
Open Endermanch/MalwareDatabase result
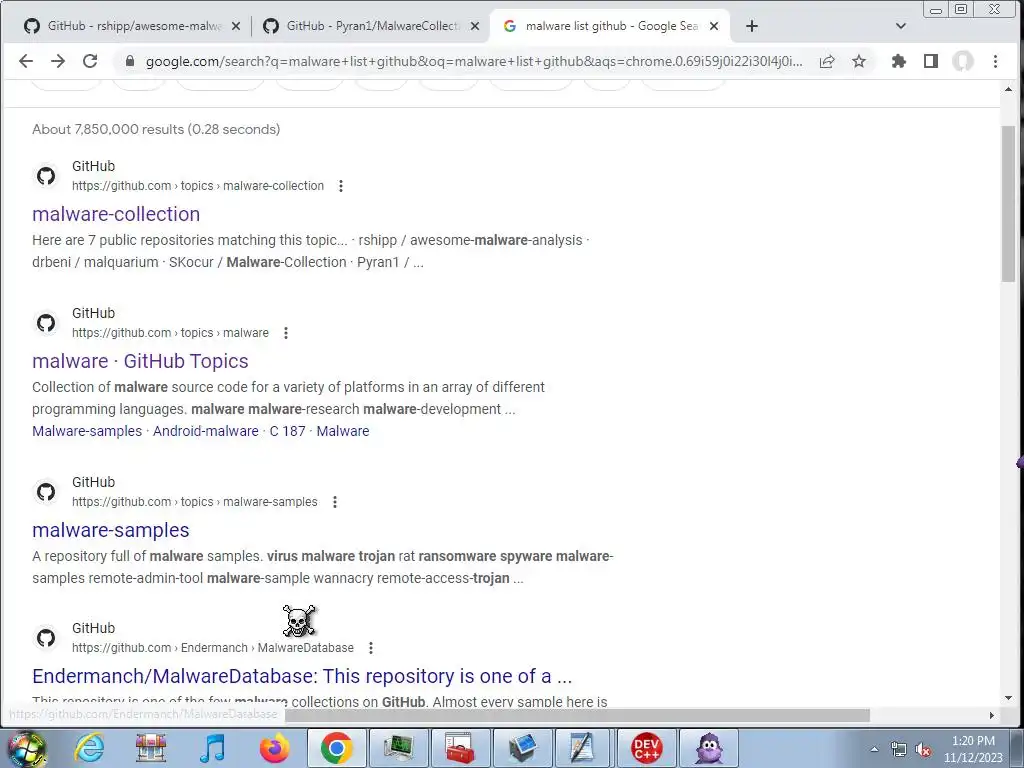click(x=302, y=676)
